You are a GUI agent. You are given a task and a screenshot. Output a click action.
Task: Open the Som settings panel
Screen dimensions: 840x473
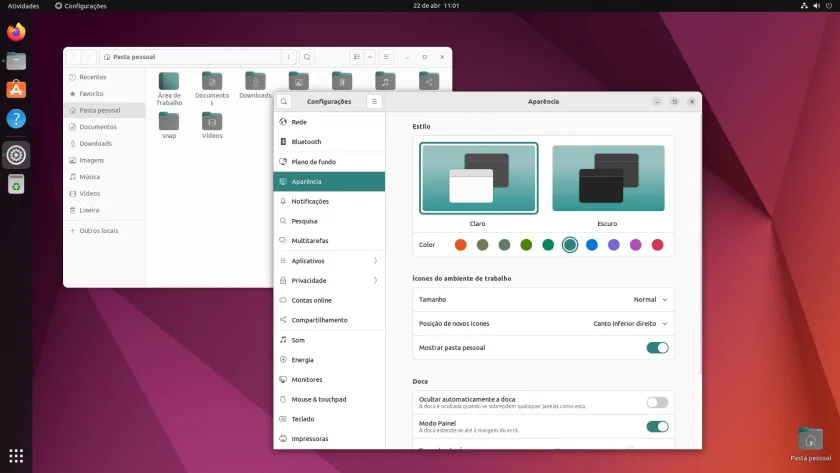point(329,340)
